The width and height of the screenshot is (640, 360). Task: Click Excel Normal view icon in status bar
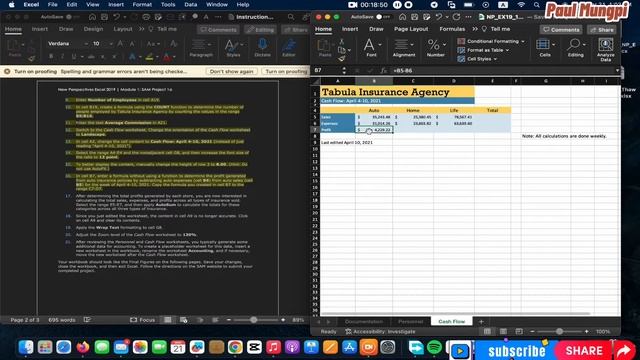point(487,331)
